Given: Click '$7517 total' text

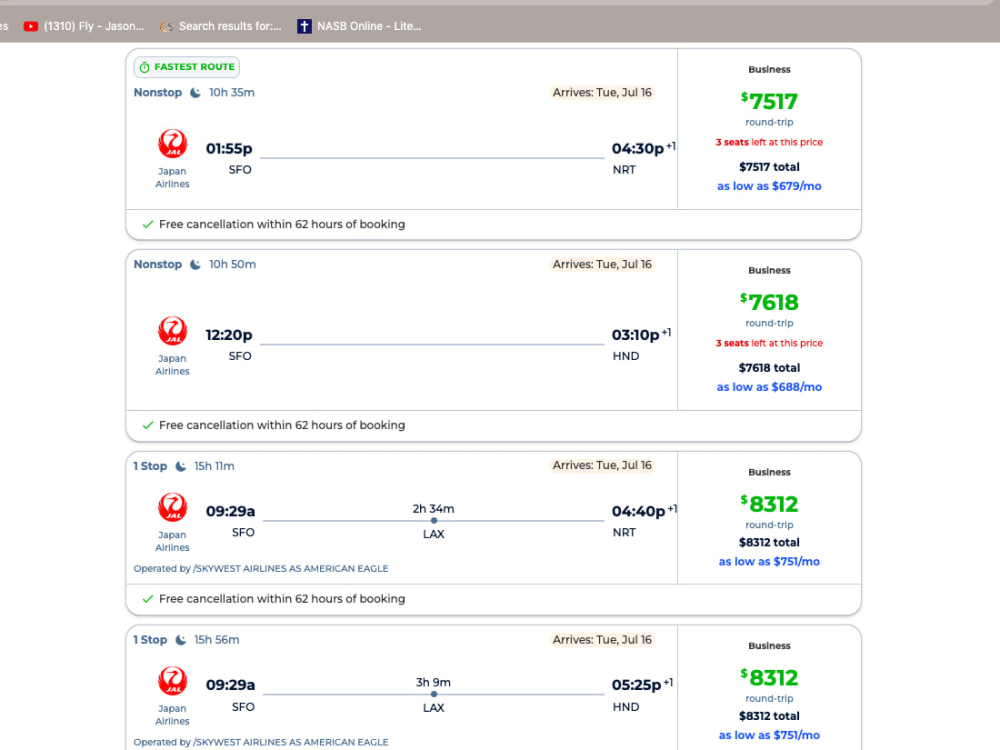Looking at the screenshot, I should (x=769, y=167).
